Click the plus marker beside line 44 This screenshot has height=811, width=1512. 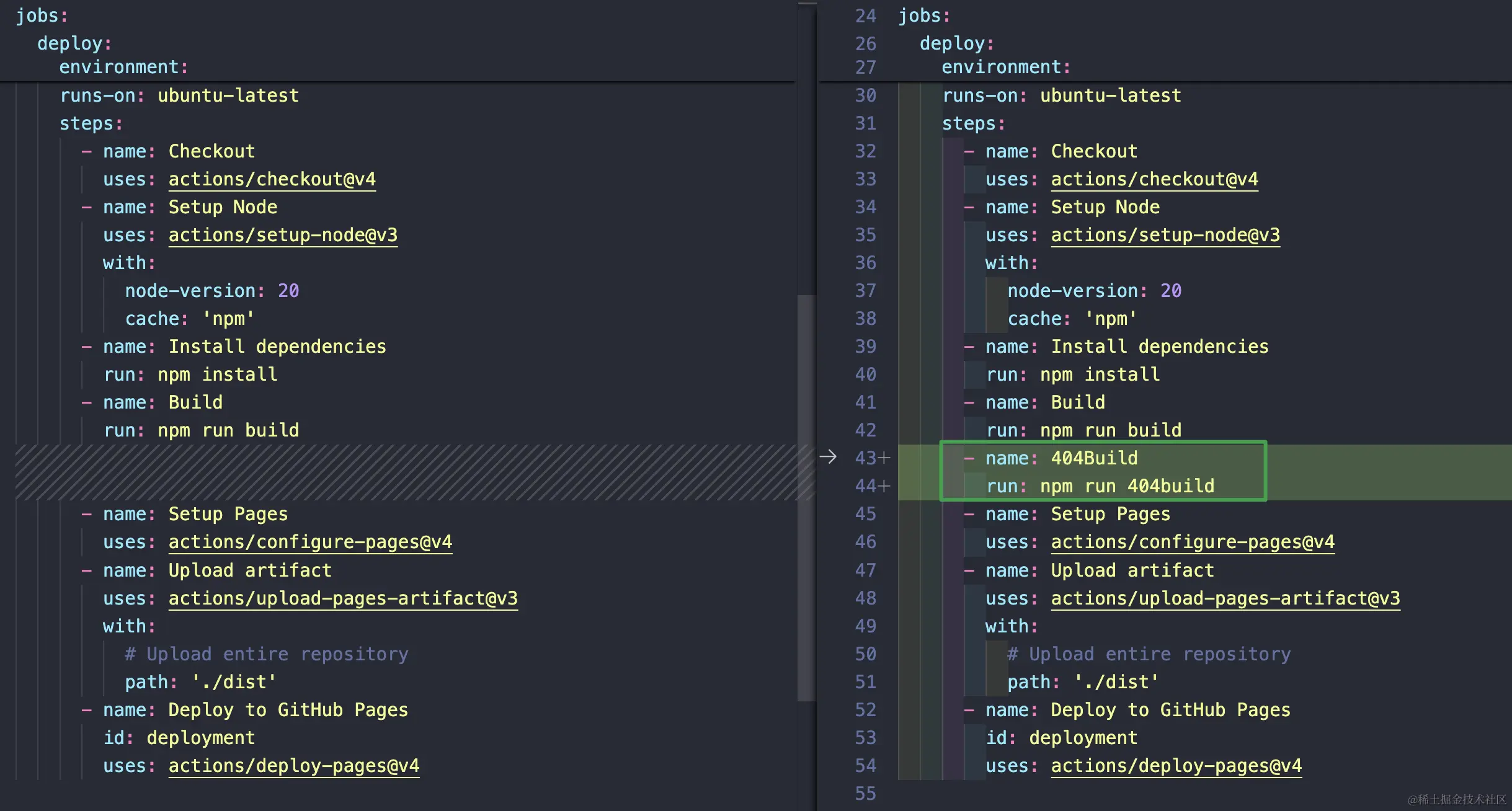884,486
